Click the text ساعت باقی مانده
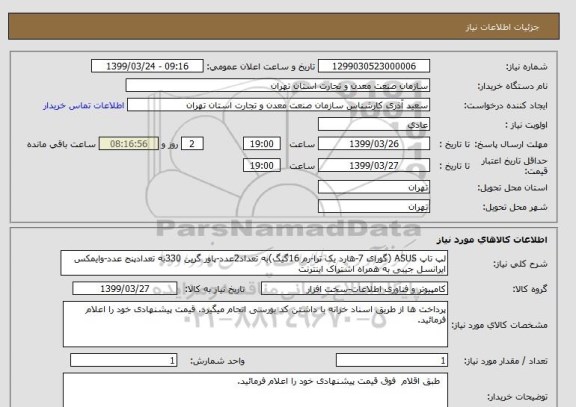 [61, 144]
